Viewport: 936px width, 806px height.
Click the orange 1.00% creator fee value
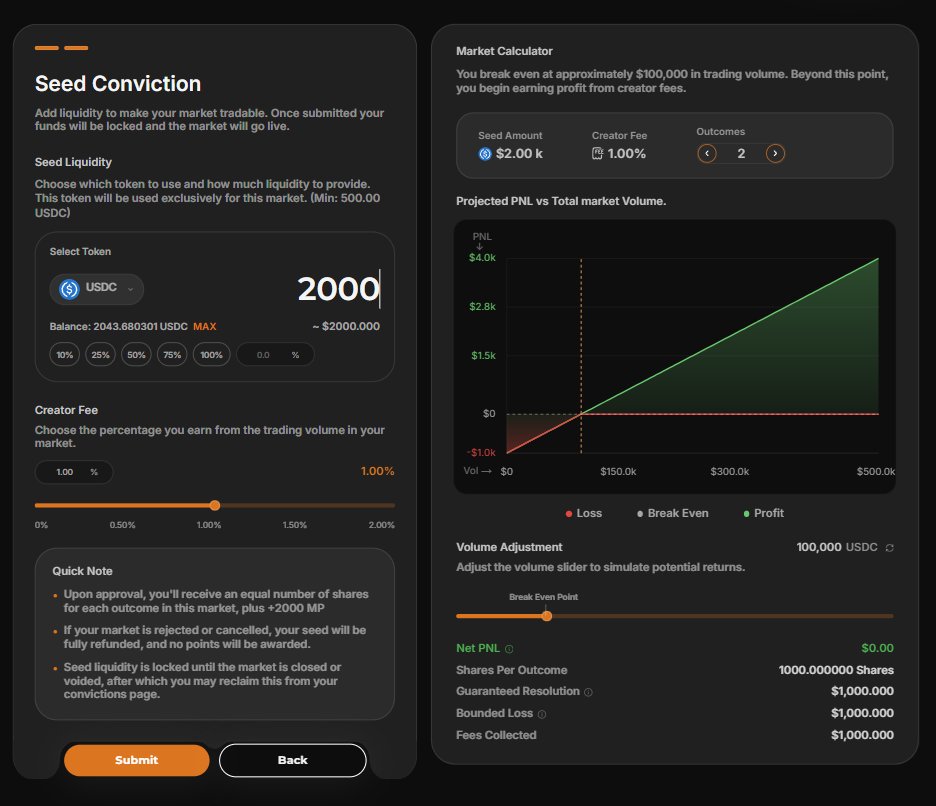(377, 471)
